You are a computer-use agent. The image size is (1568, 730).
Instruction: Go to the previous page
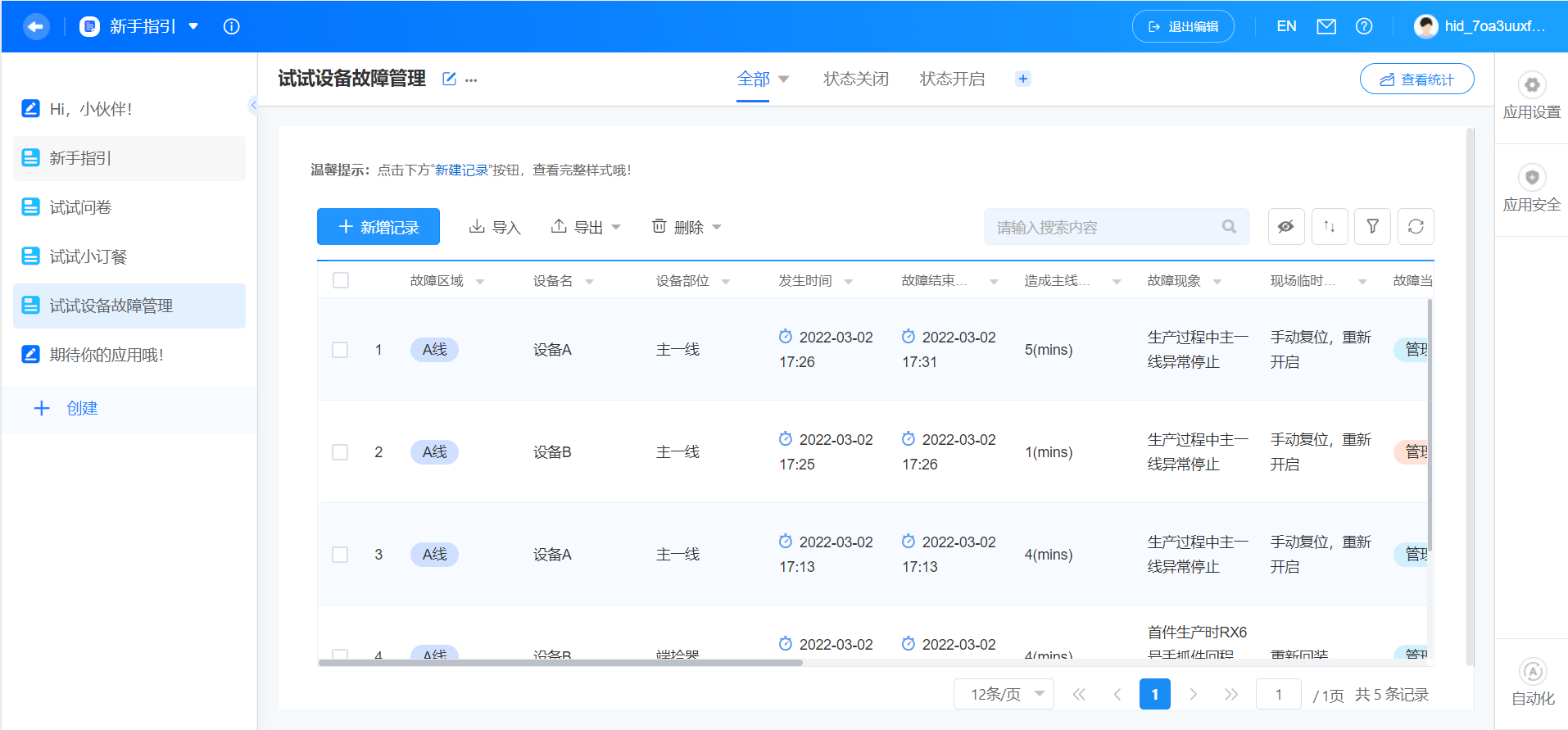(1117, 695)
